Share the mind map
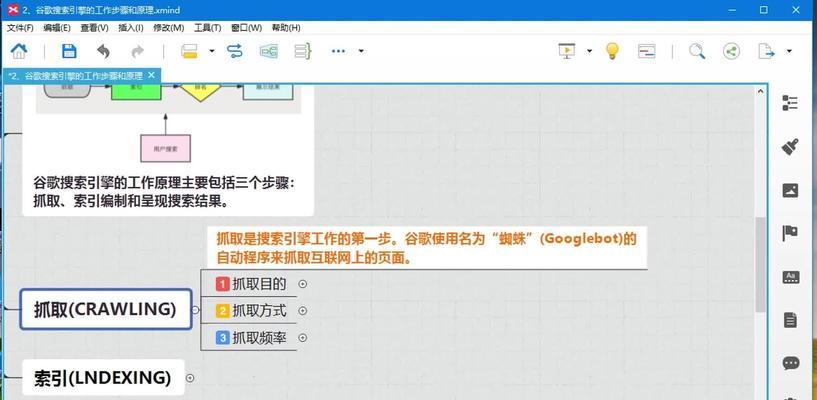Screen dimensions: 817x400 coord(732,51)
